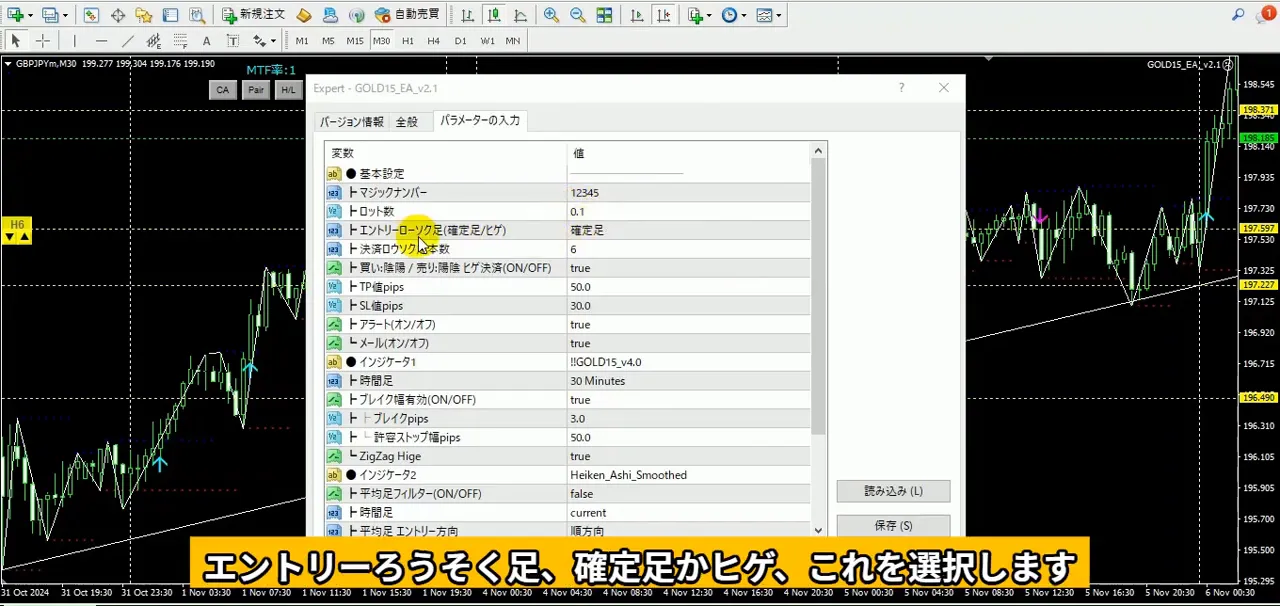The width and height of the screenshot is (1280, 606).
Task: Switch to W1 timeframe
Action: [487, 41]
